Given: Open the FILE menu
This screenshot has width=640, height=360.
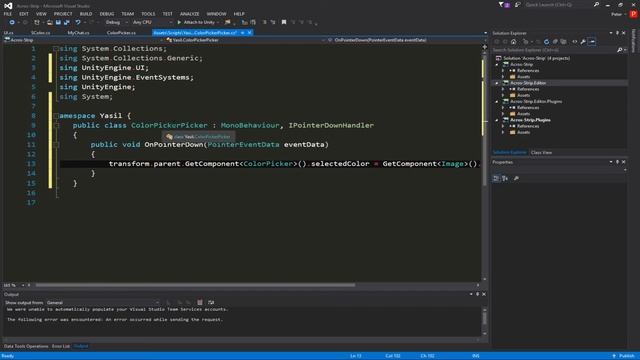Looking at the screenshot, I should [8, 14].
